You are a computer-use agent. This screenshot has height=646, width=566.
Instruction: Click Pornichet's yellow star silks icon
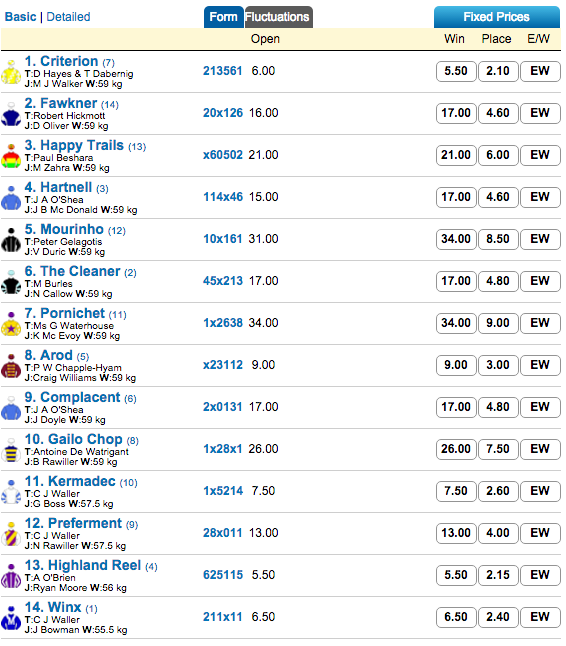point(11,324)
